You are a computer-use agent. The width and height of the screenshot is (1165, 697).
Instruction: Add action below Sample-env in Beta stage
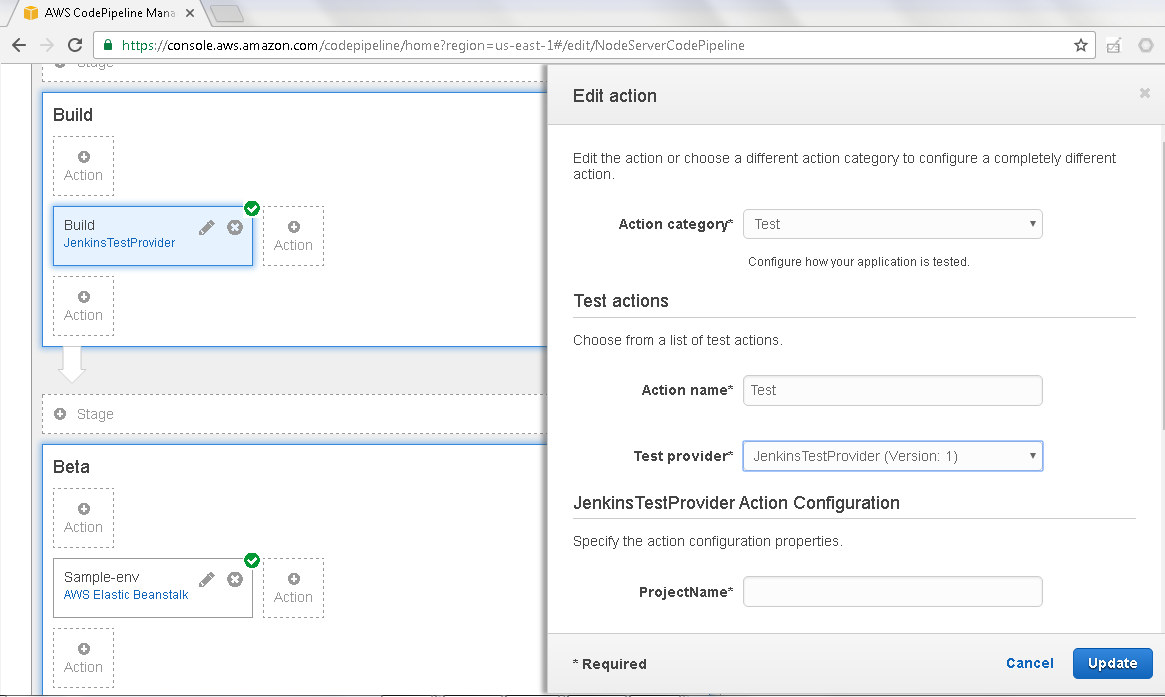coord(83,658)
